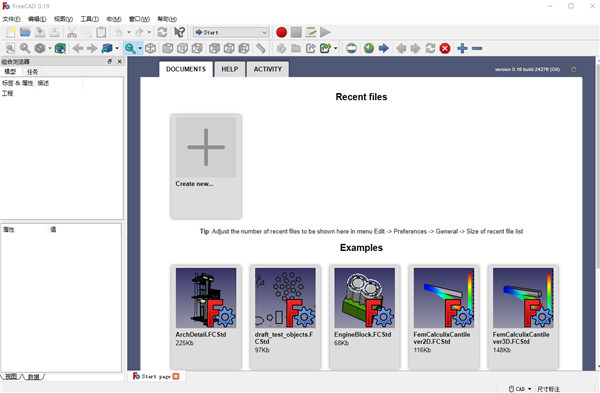Click the Bounding Box globe icon
600x393 pixels.
pyautogui.click(x=60, y=48)
